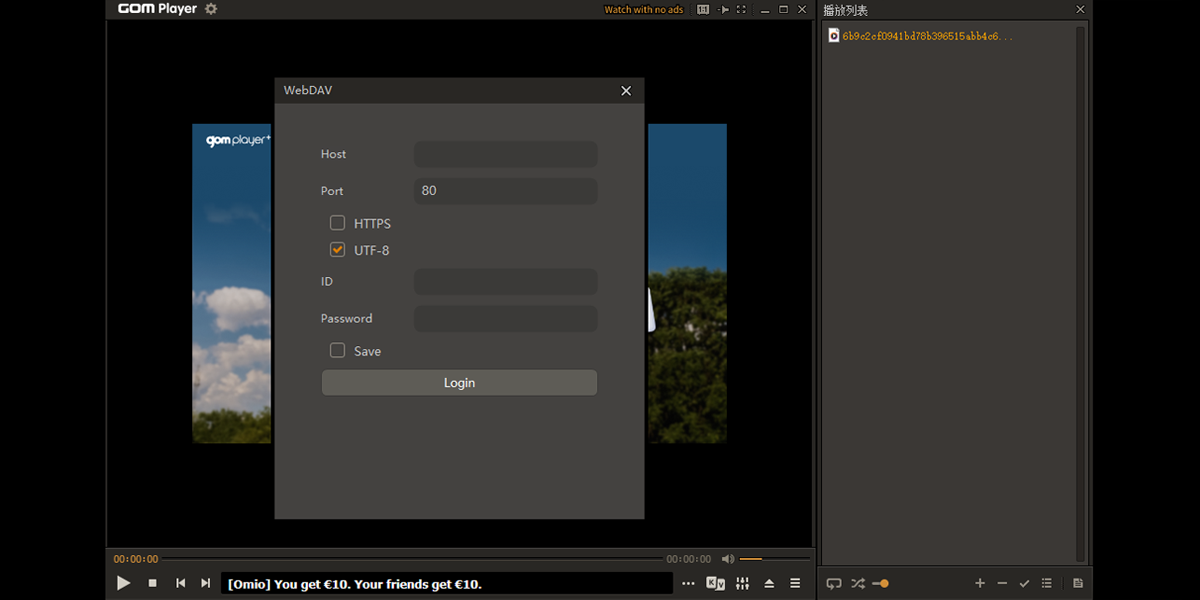
Task: Click the "Watch with no ads" link
Action: point(643,10)
